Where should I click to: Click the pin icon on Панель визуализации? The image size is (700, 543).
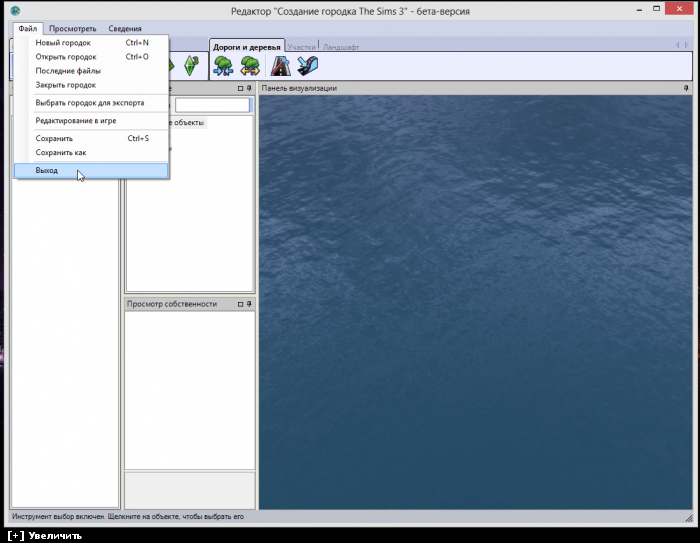[686, 88]
